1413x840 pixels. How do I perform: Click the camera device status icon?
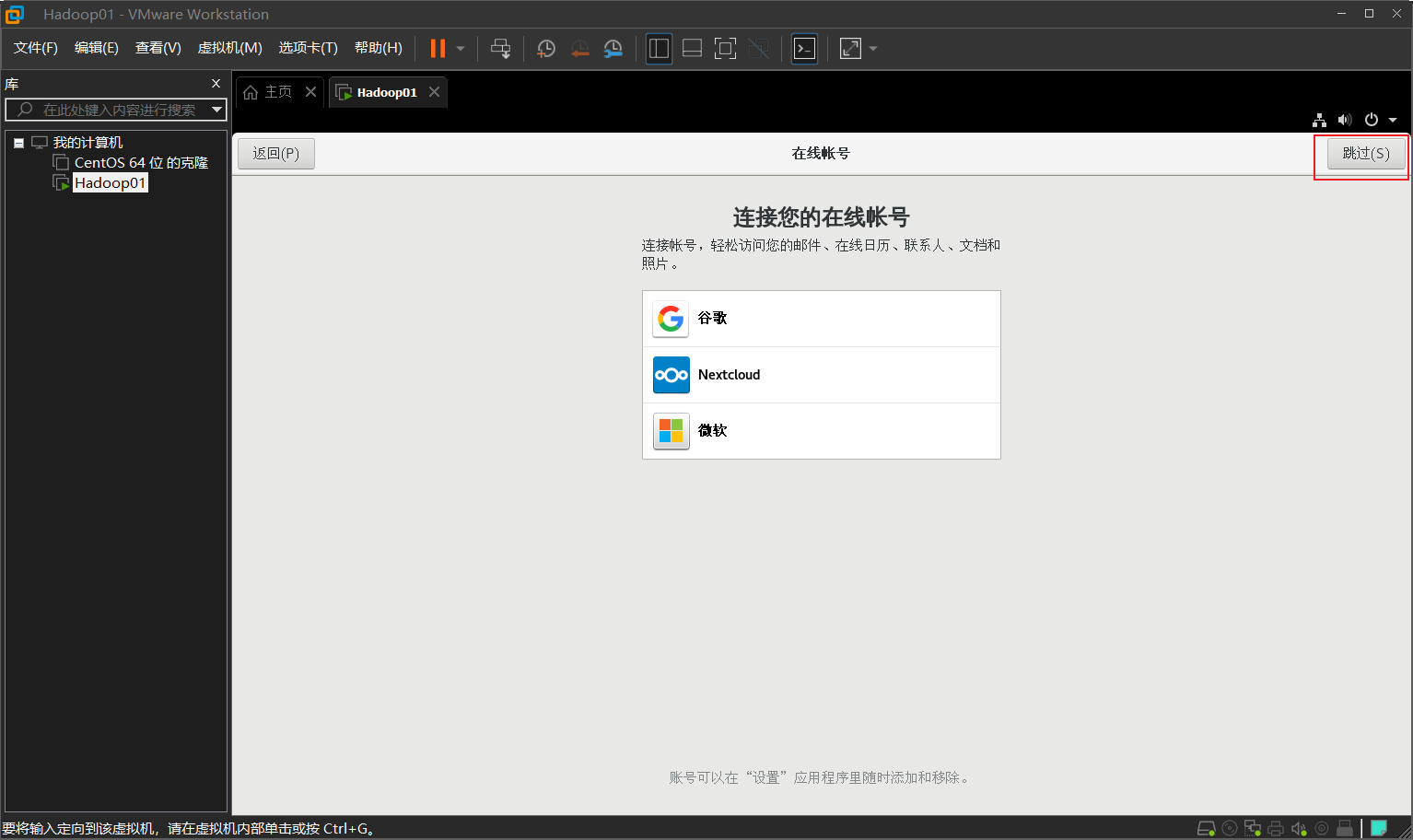[x=1322, y=828]
